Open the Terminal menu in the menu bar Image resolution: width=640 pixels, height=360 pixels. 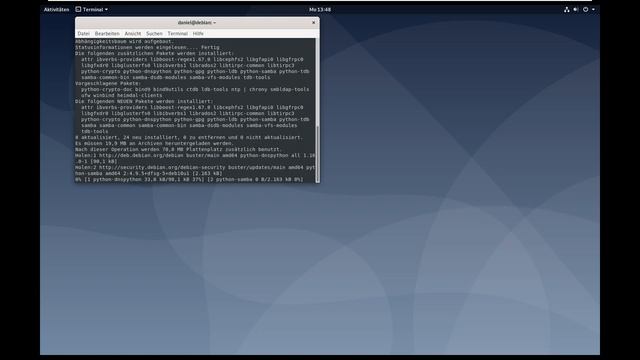tap(178, 33)
